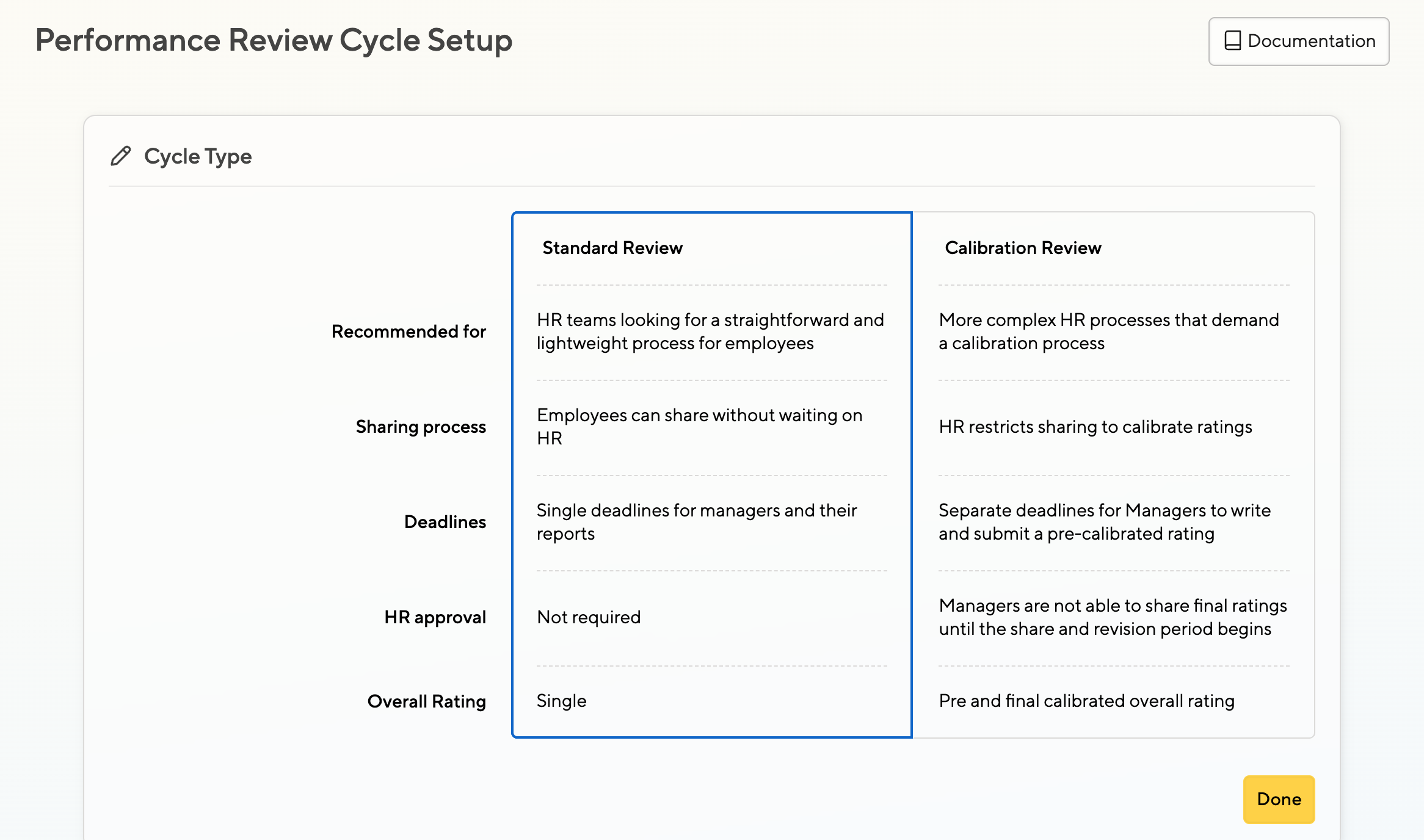This screenshot has height=840, width=1424.
Task: Click the Recommended for row label
Action: point(409,331)
